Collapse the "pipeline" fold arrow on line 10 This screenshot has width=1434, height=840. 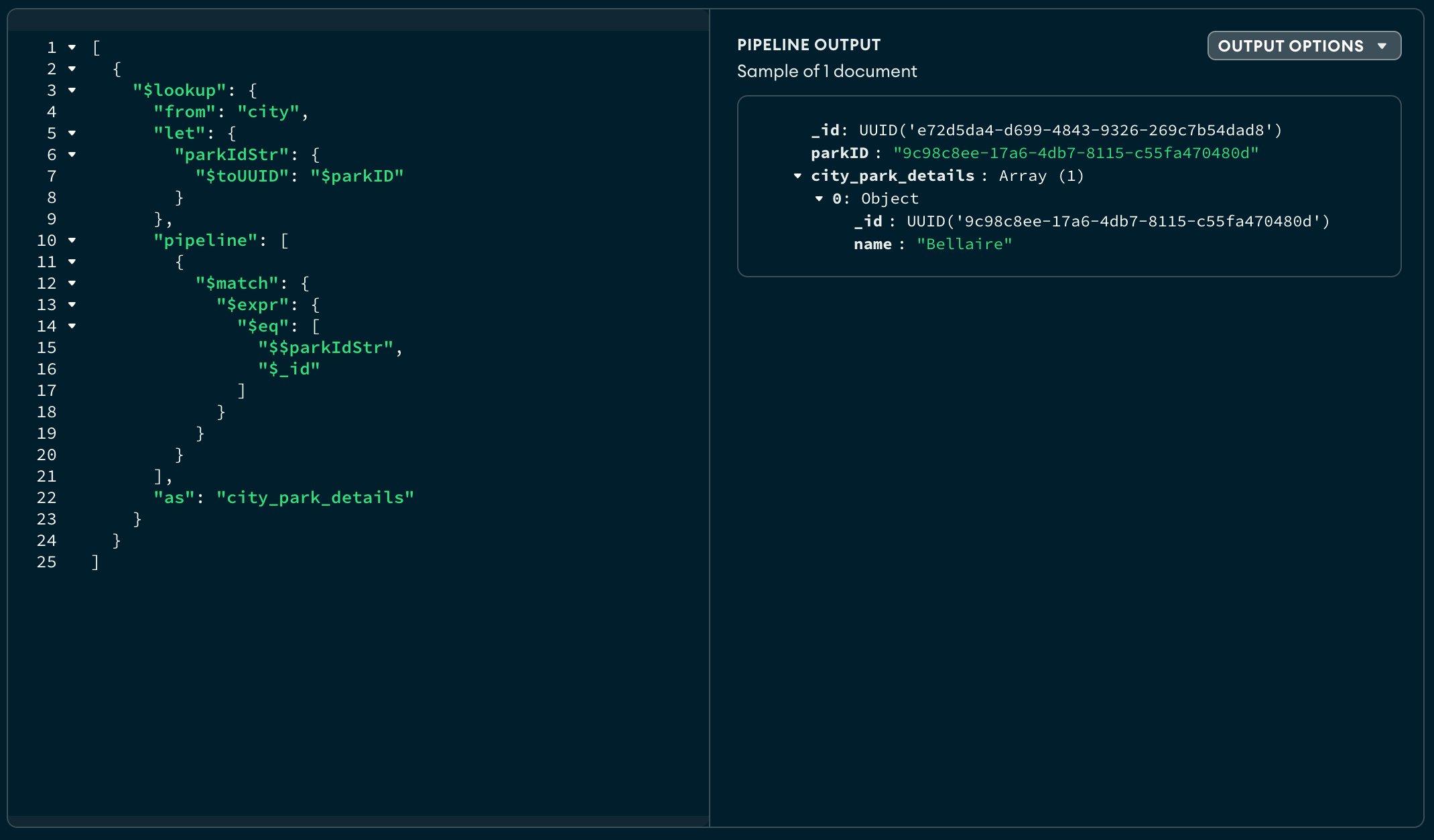pos(72,240)
